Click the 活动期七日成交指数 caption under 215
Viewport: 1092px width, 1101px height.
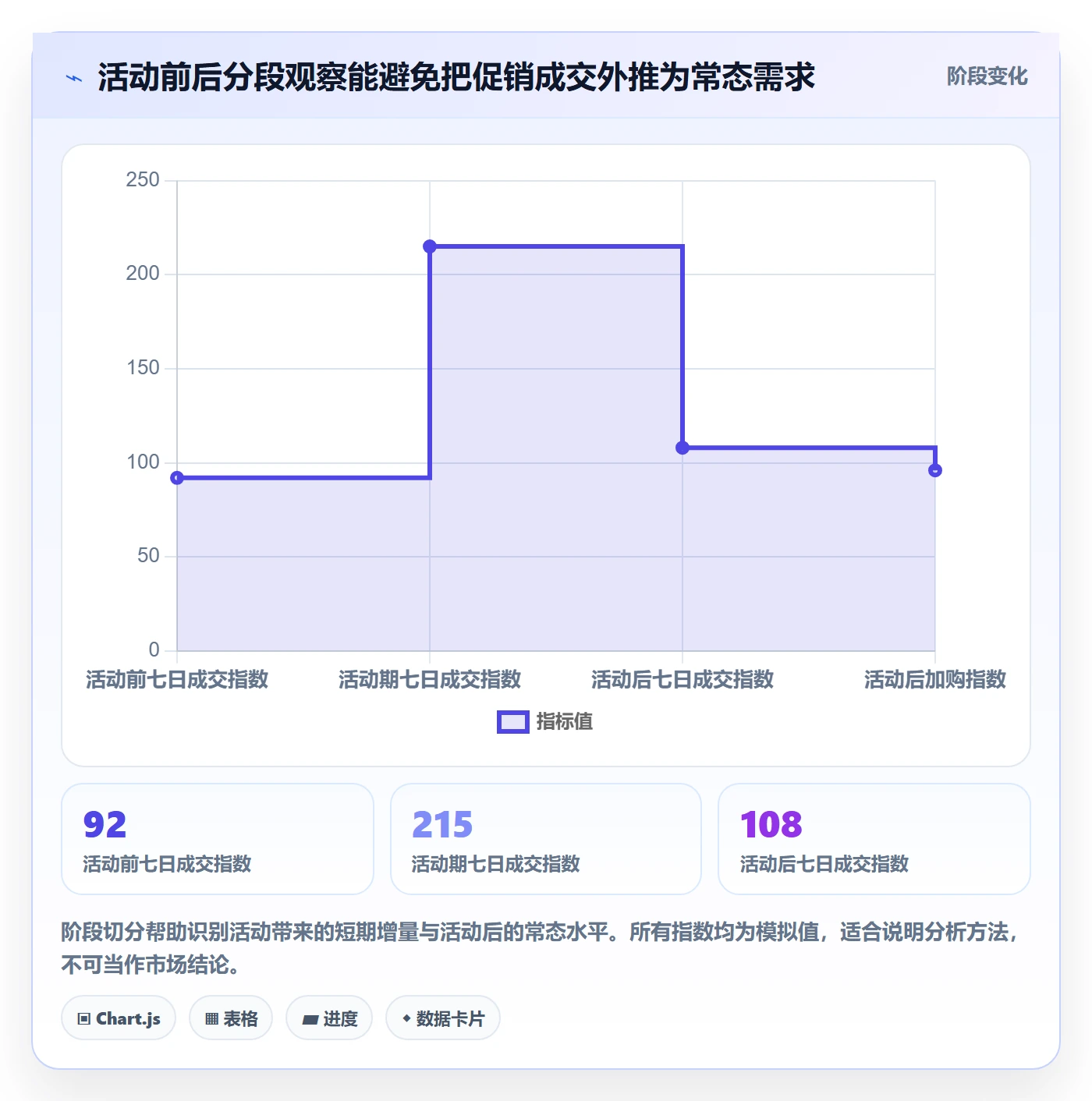(495, 864)
